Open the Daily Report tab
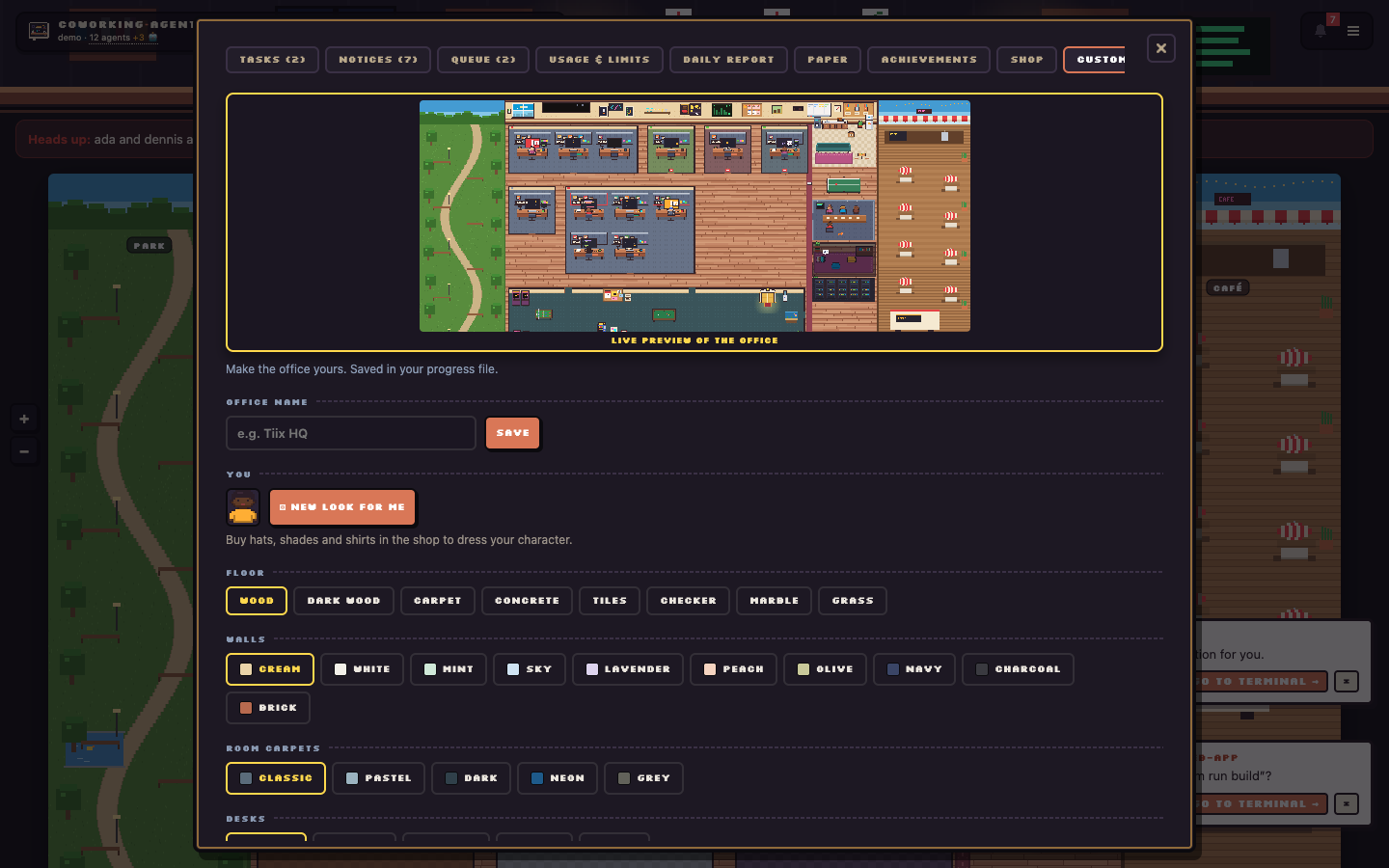Image resolution: width=1389 pixels, height=868 pixels. click(728, 60)
